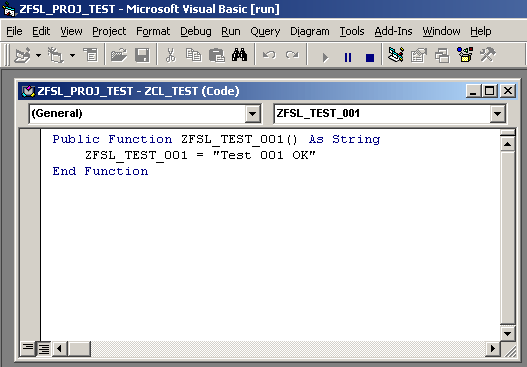Toggle Full Module View button
The height and width of the screenshot is (367, 527).
click(x=43, y=348)
